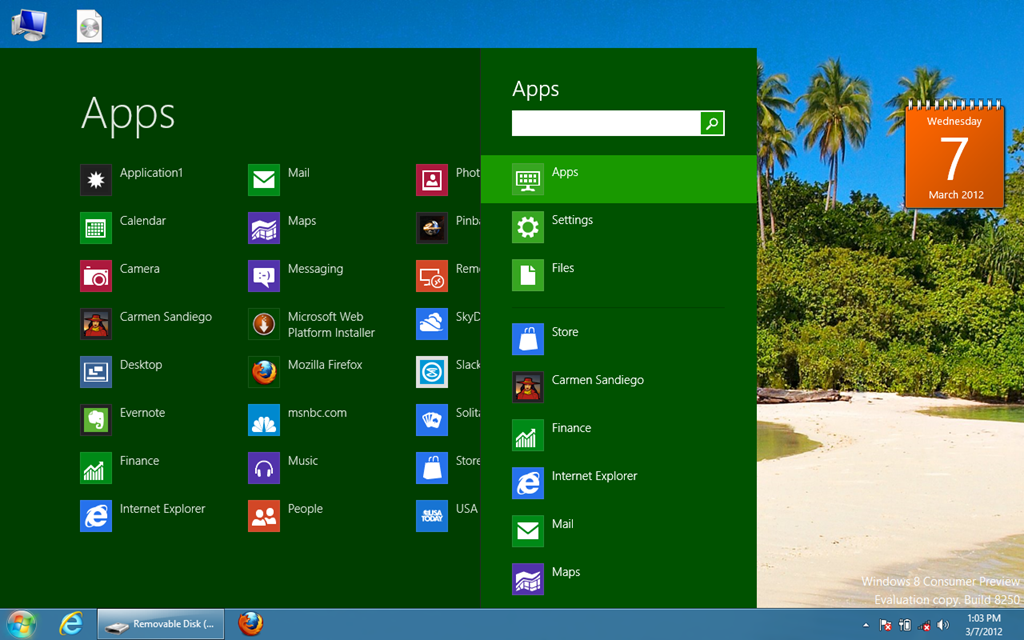Click Removable Disk taskbar button
1024x640 pixels.
[x=161, y=624]
